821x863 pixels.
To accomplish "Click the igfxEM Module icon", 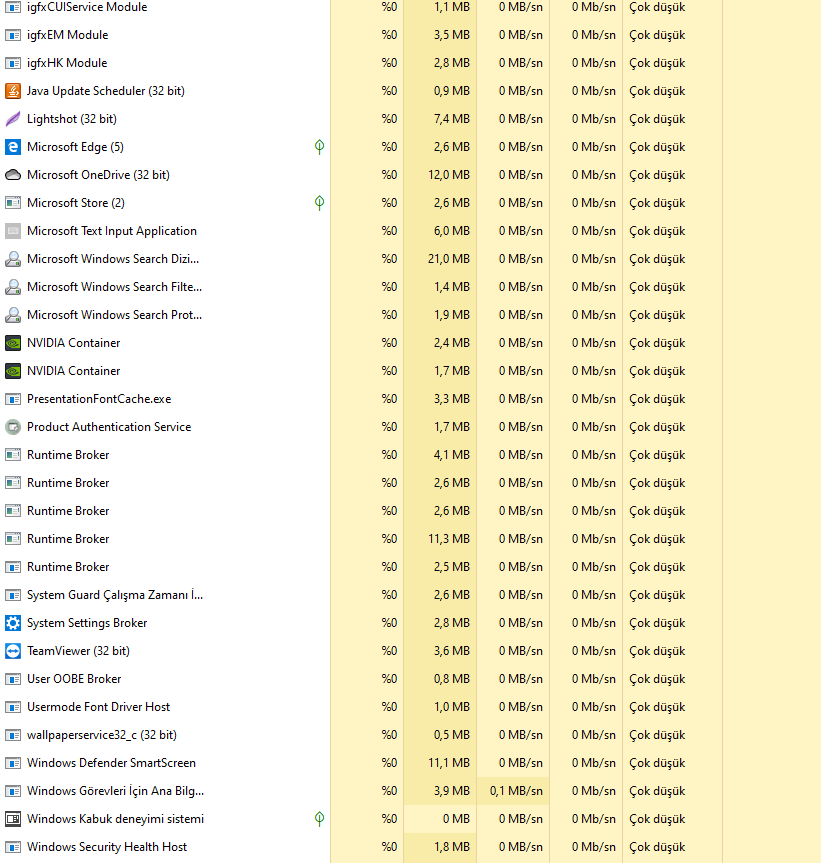I will pos(13,35).
